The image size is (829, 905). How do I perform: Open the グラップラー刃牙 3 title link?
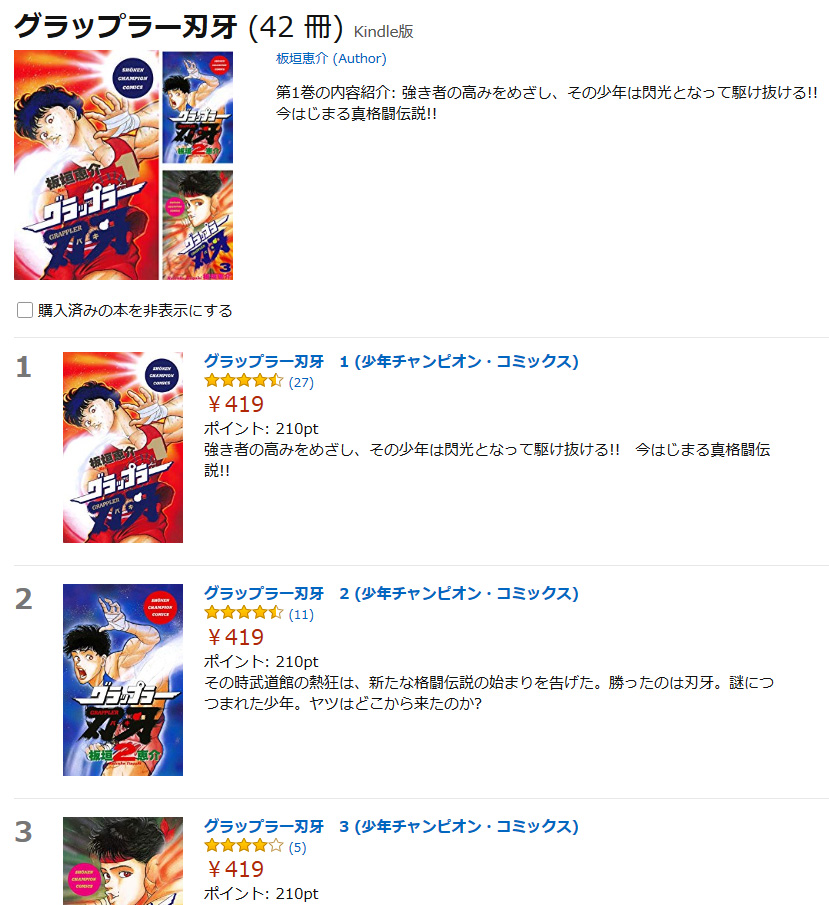[391, 827]
